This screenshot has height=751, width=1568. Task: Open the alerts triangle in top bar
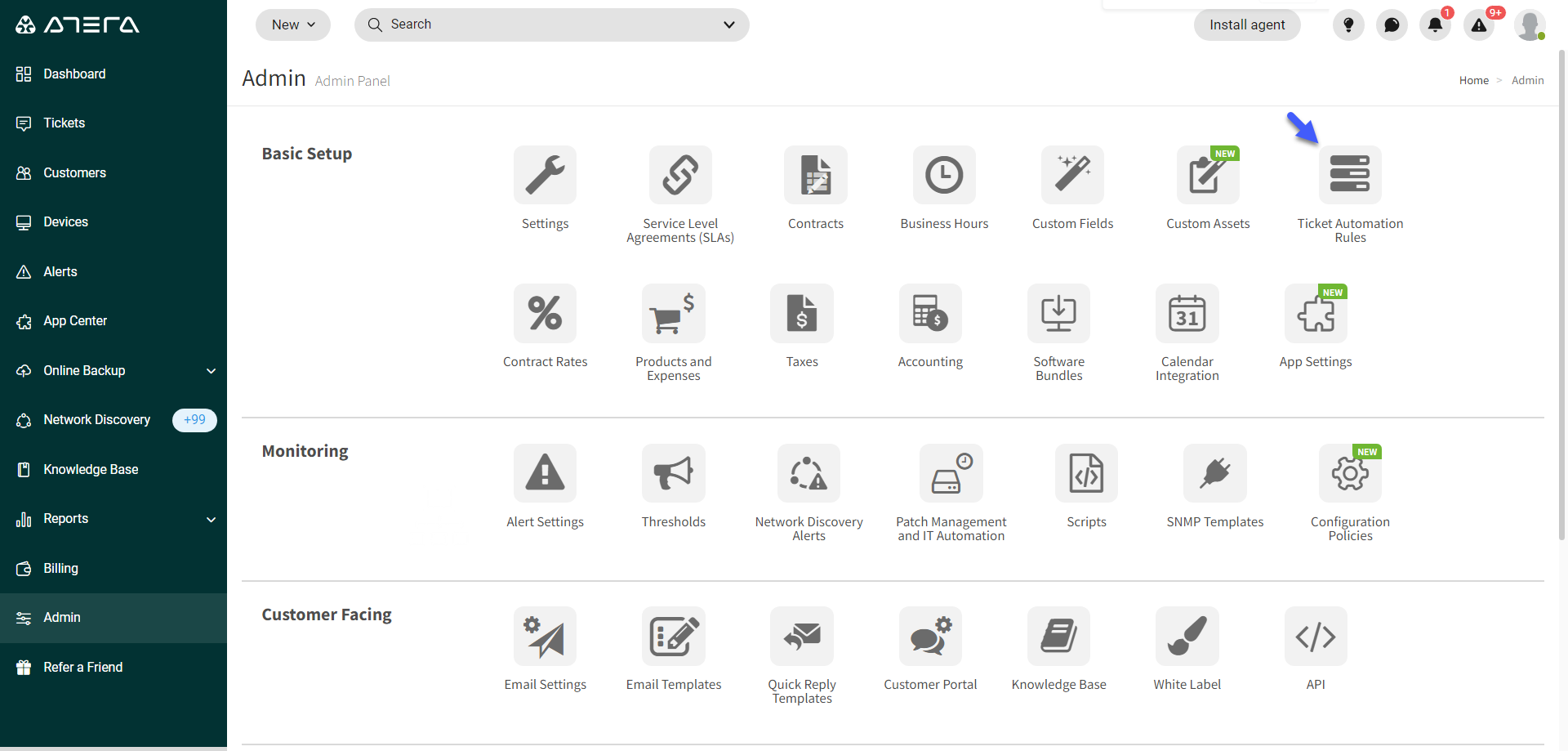1479,25
